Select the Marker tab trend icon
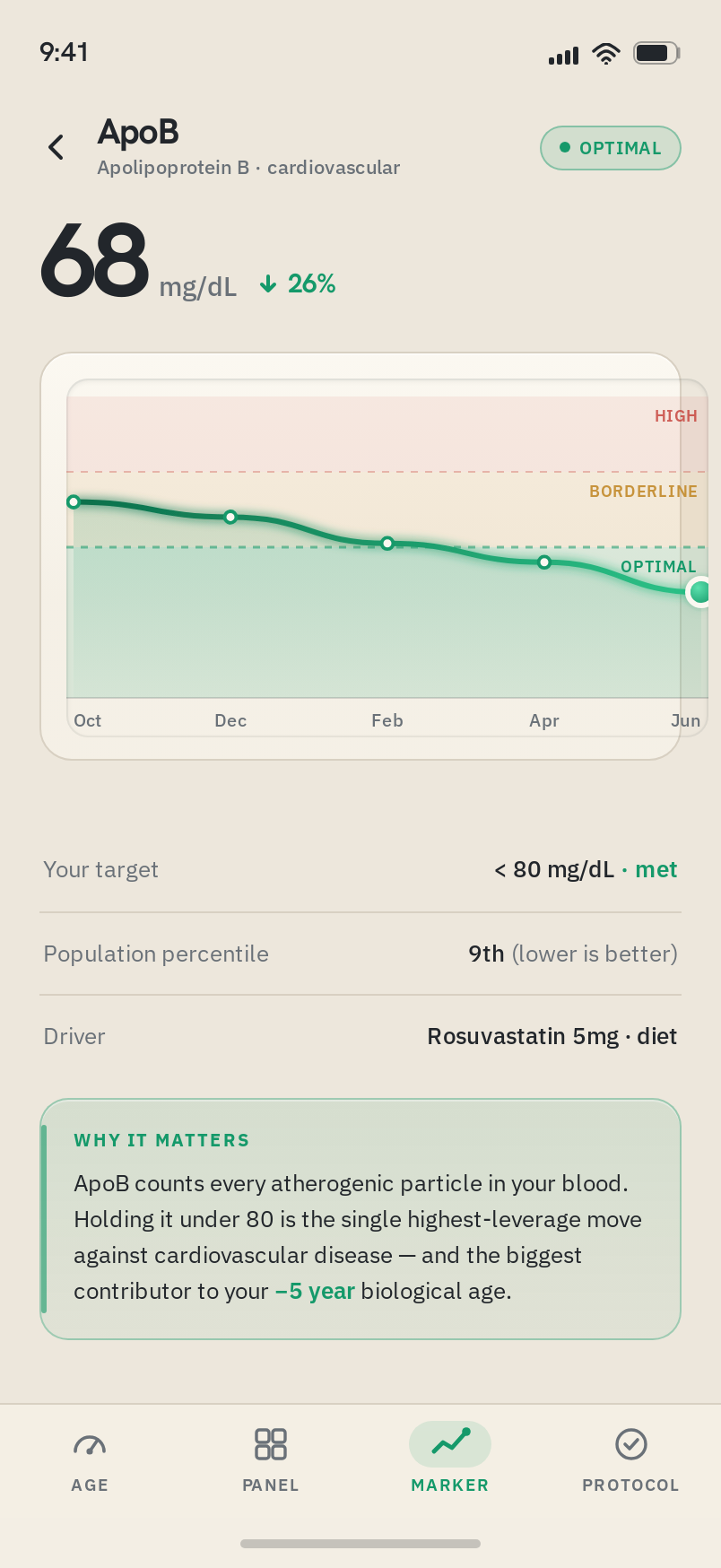The height and width of the screenshot is (1568, 721). tap(450, 1443)
